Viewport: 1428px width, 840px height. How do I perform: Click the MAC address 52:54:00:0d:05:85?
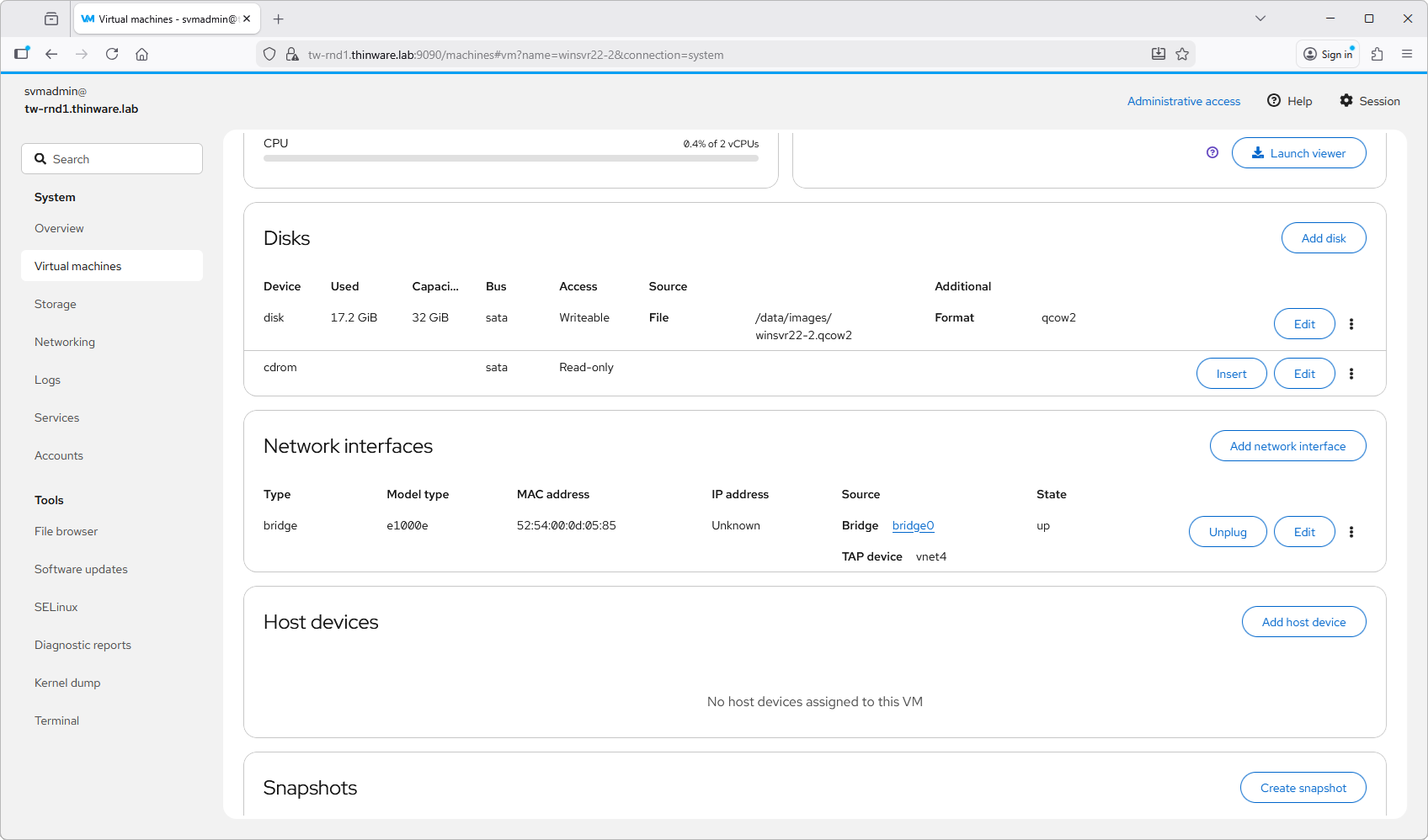[x=566, y=525]
